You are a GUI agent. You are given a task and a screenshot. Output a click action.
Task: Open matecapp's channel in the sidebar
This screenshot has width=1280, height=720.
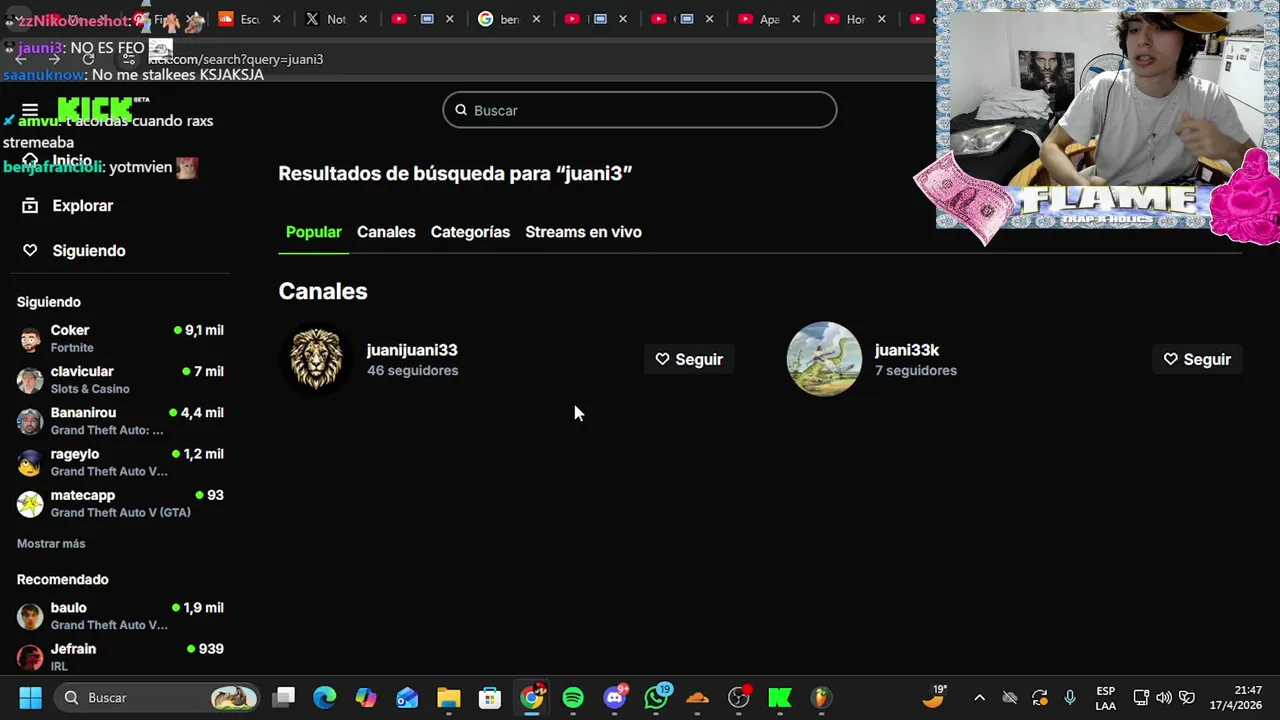(x=120, y=503)
